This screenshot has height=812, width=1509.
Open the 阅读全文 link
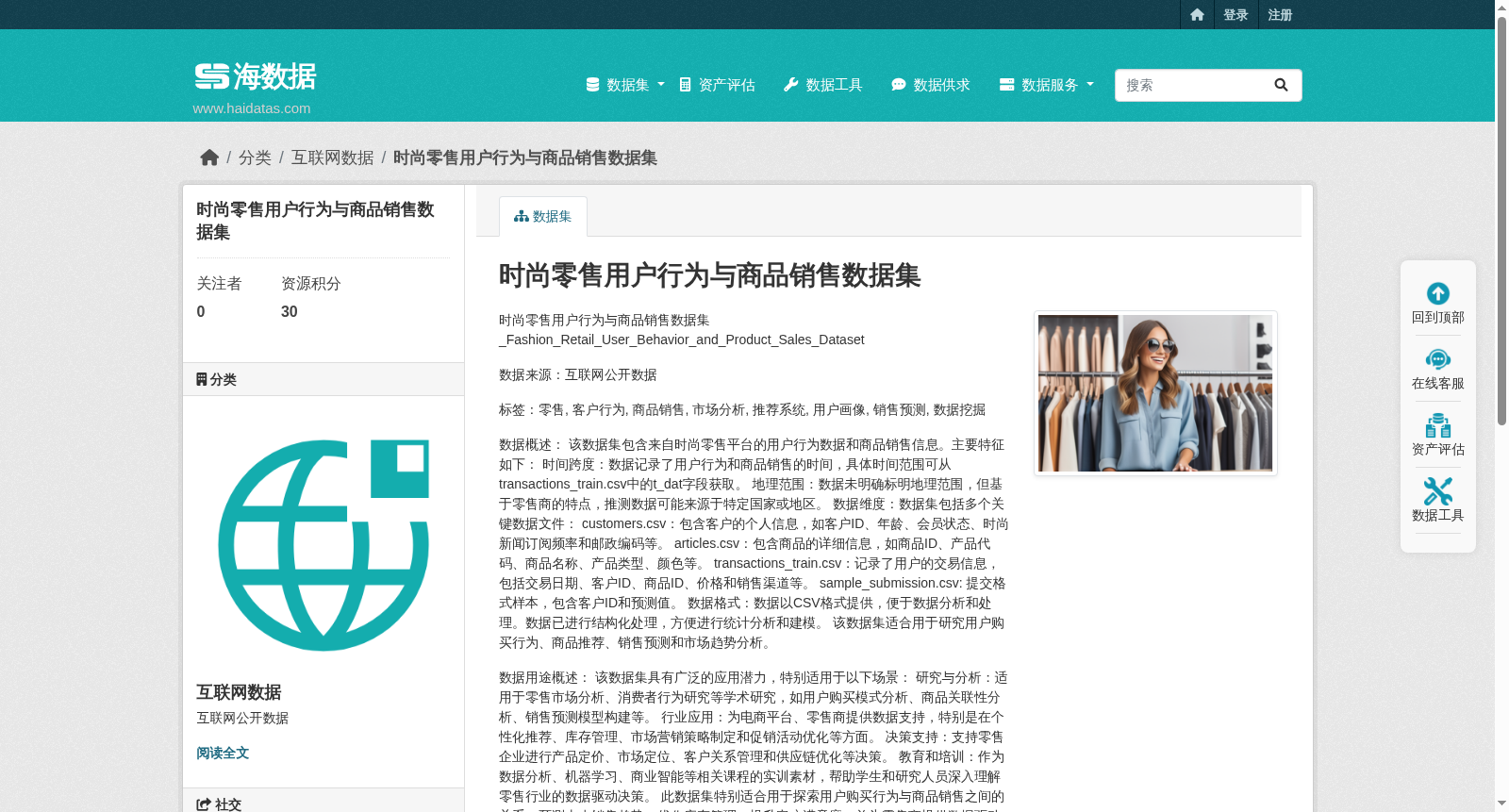coord(223,753)
